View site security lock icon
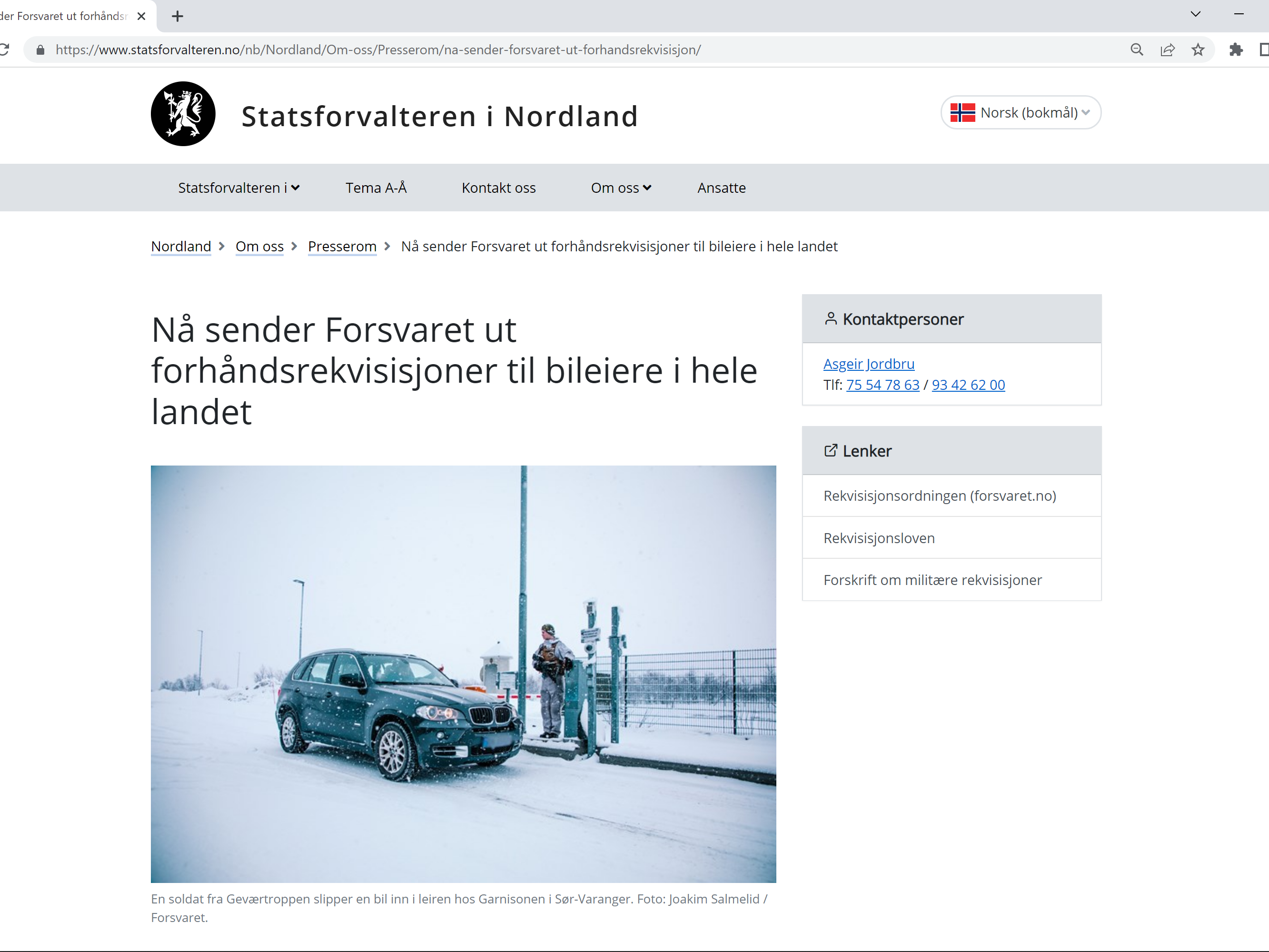Viewport: 1269px width, 952px height. [x=40, y=50]
